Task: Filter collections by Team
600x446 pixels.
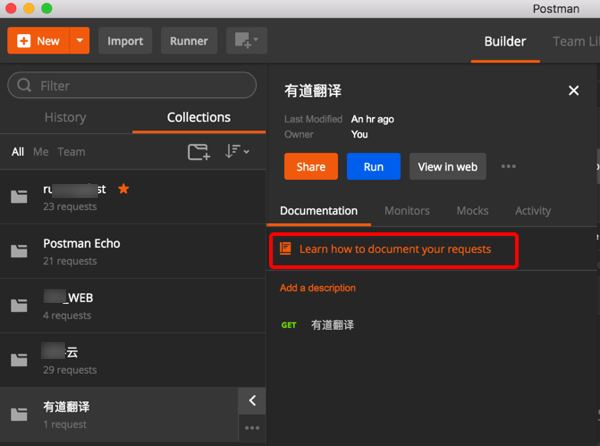Action: pyautogui.click(x=72, y=152)
